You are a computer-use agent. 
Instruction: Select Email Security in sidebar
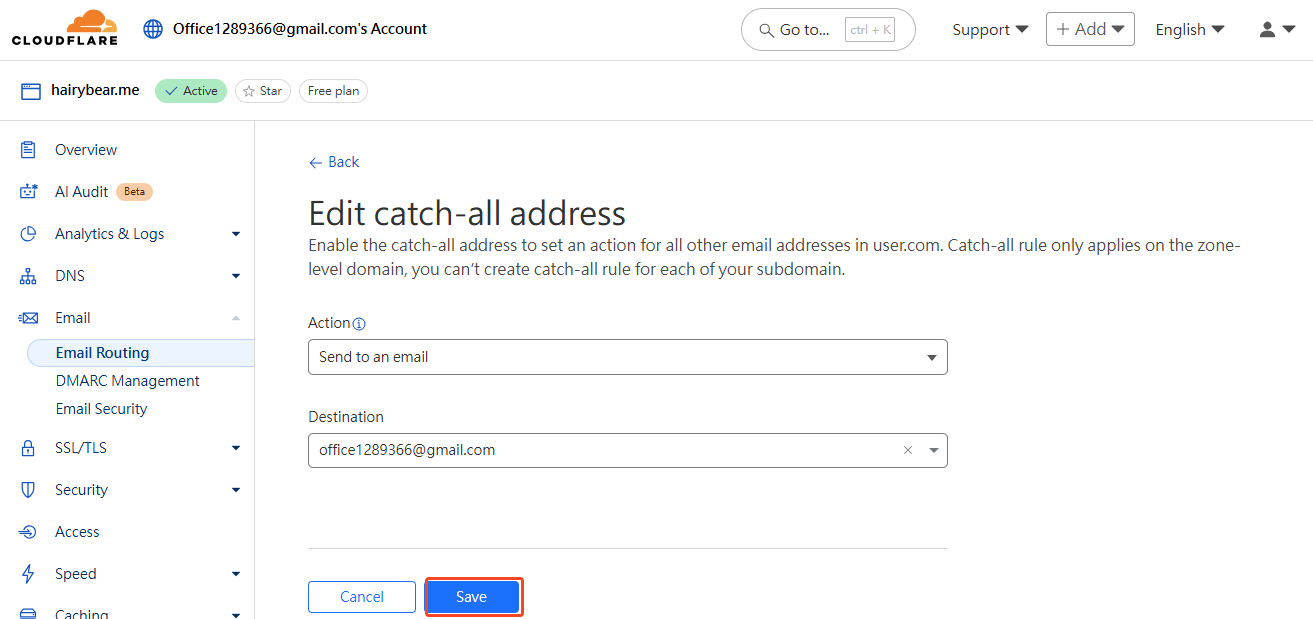(101, 409)
